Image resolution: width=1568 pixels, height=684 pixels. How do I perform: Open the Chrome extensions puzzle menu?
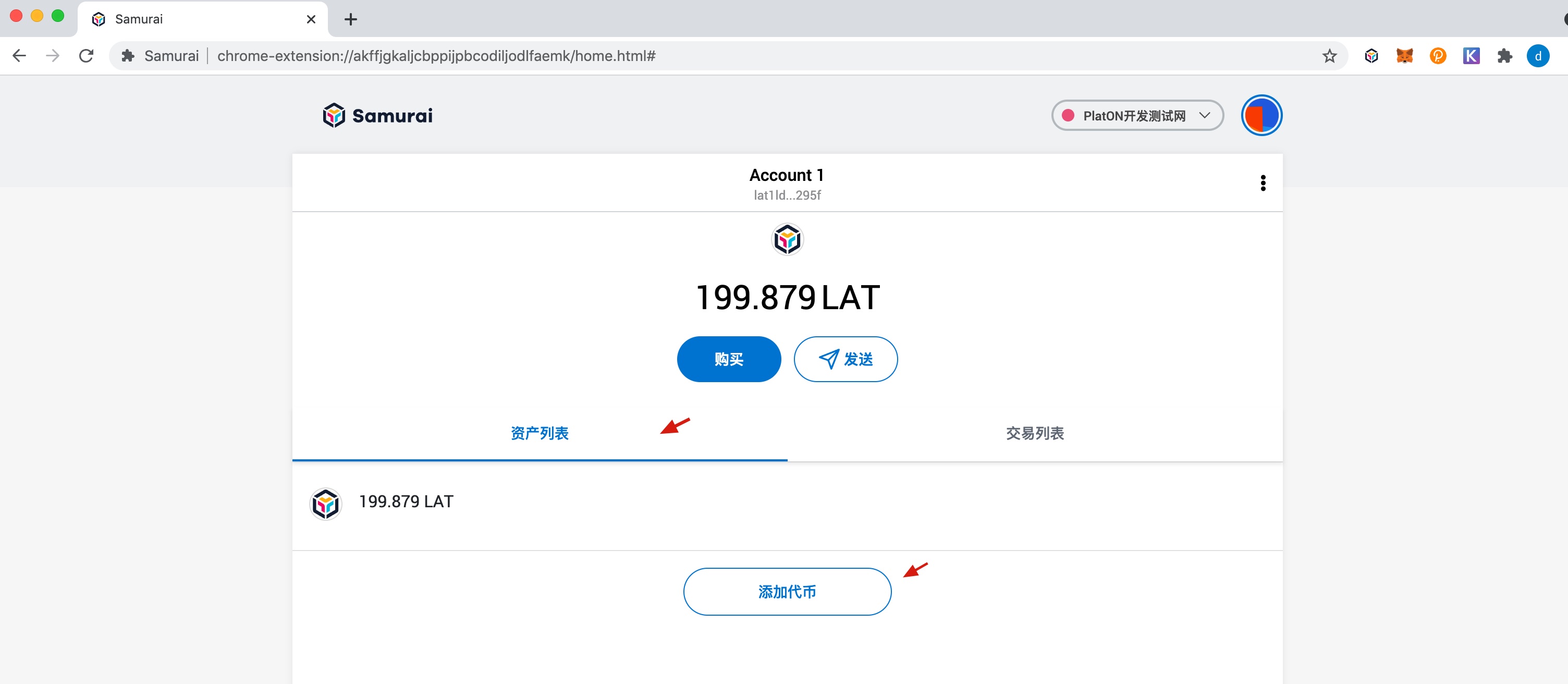1505,56
